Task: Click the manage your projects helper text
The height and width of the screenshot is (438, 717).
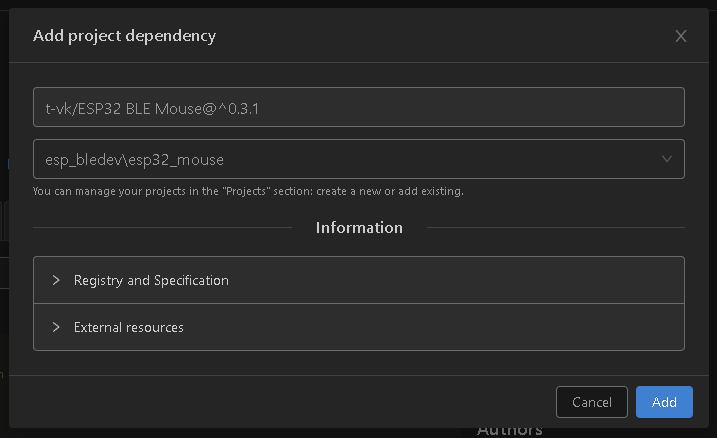Action: pyautogui.click(x=248, y=191)
